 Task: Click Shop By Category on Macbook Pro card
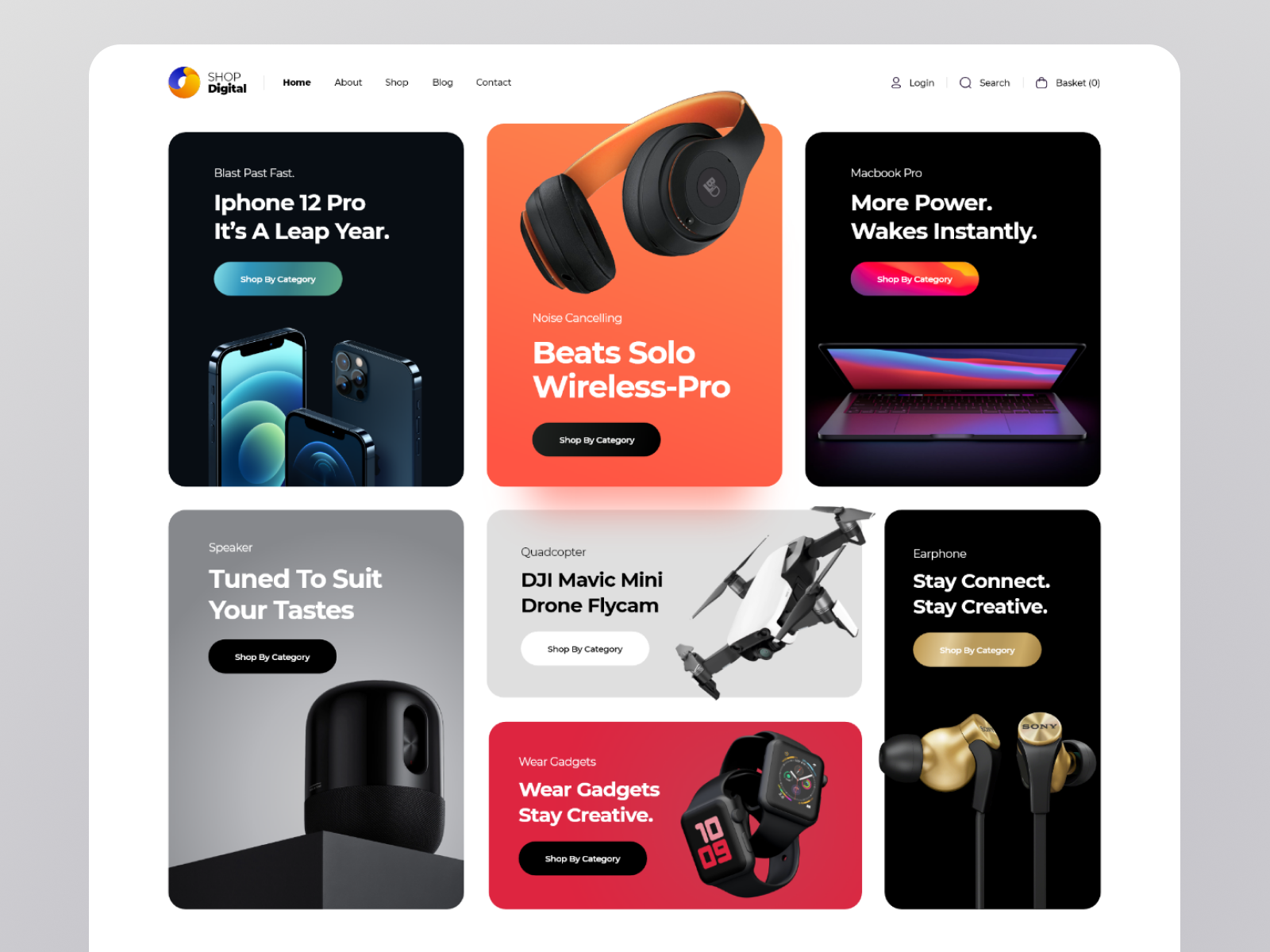(914, 279)
